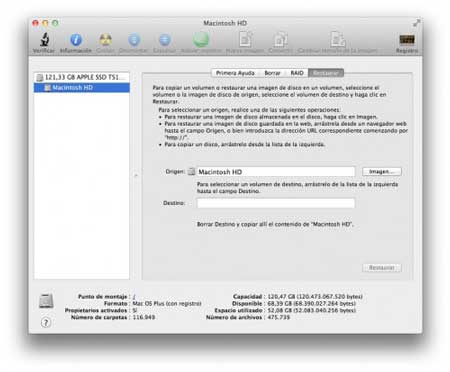Click the Disponible value 68,39 GB

tap(312, 303)
